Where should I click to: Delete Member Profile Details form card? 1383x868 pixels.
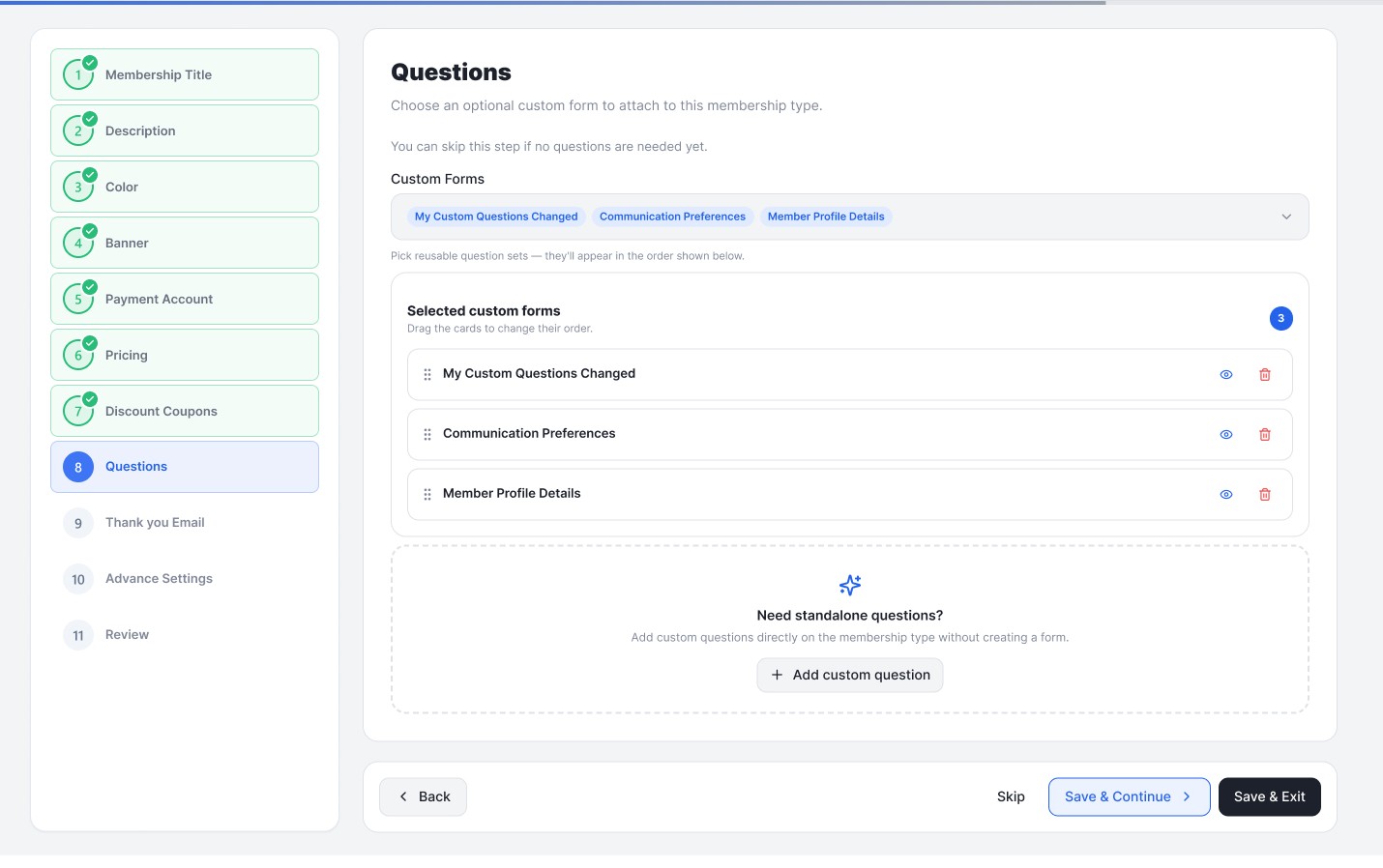1265,495
